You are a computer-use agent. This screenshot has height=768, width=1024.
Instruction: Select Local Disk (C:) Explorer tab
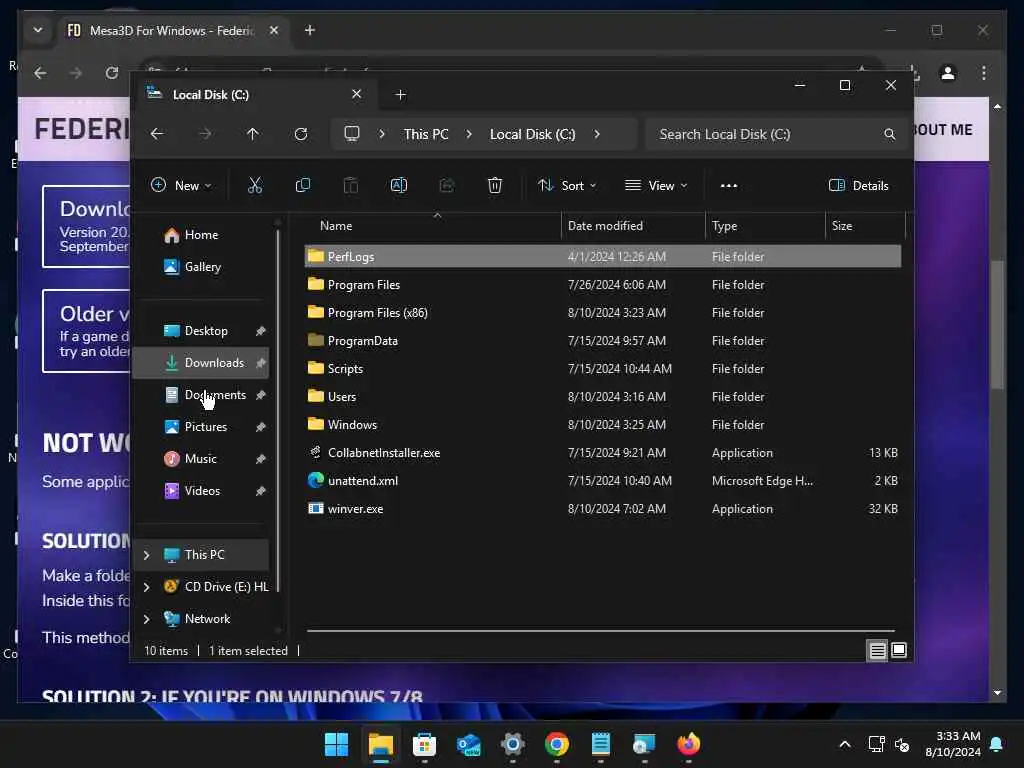(x=255, y=95)
